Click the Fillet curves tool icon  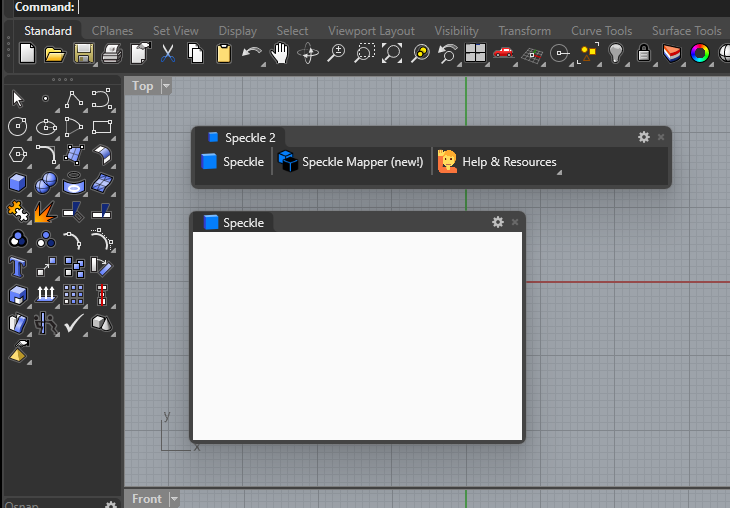46,155
